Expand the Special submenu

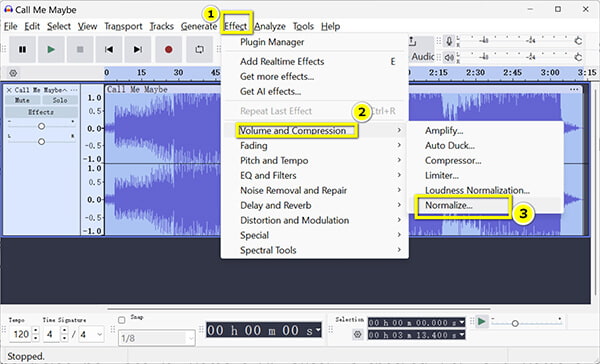pos(315,235)
